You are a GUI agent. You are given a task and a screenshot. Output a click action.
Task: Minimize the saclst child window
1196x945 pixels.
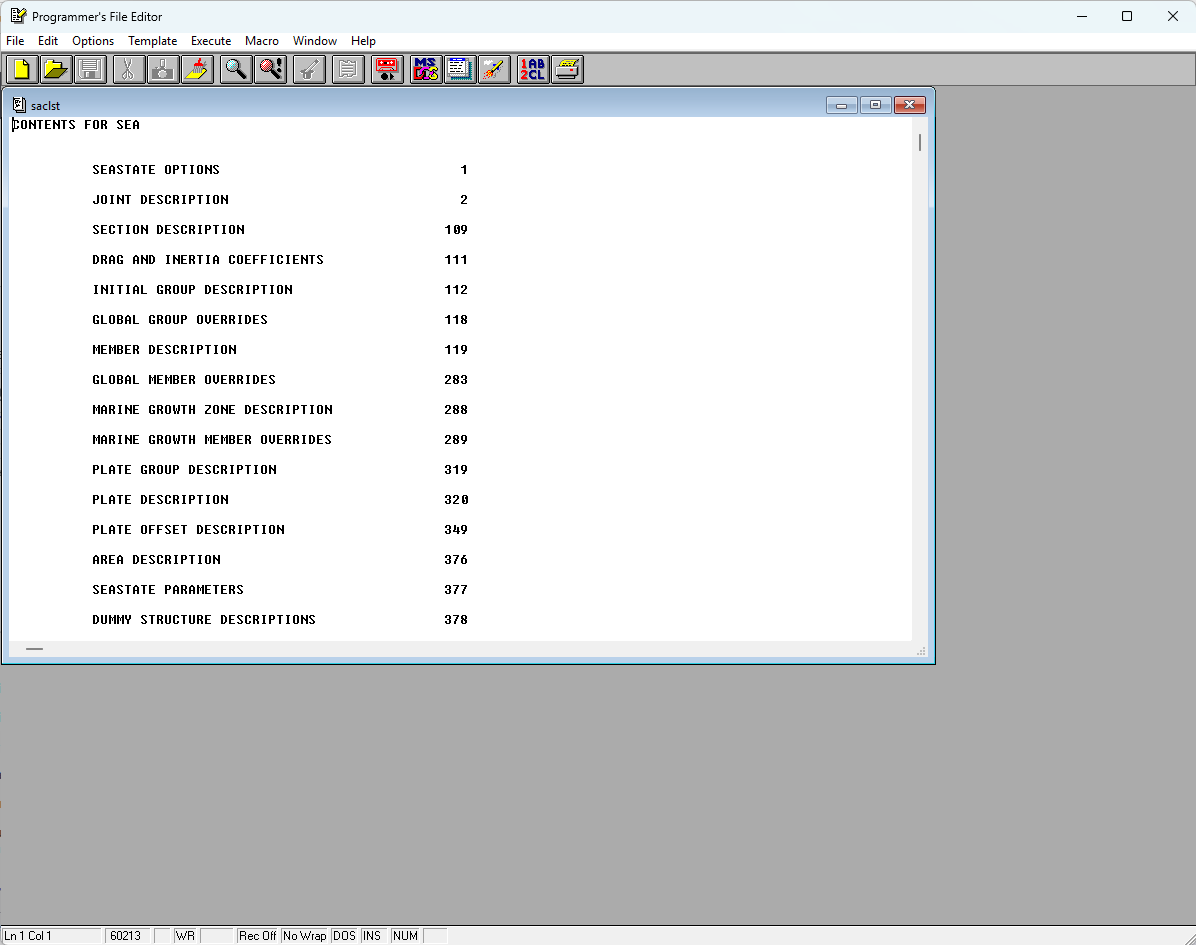[x=842, y=105]
